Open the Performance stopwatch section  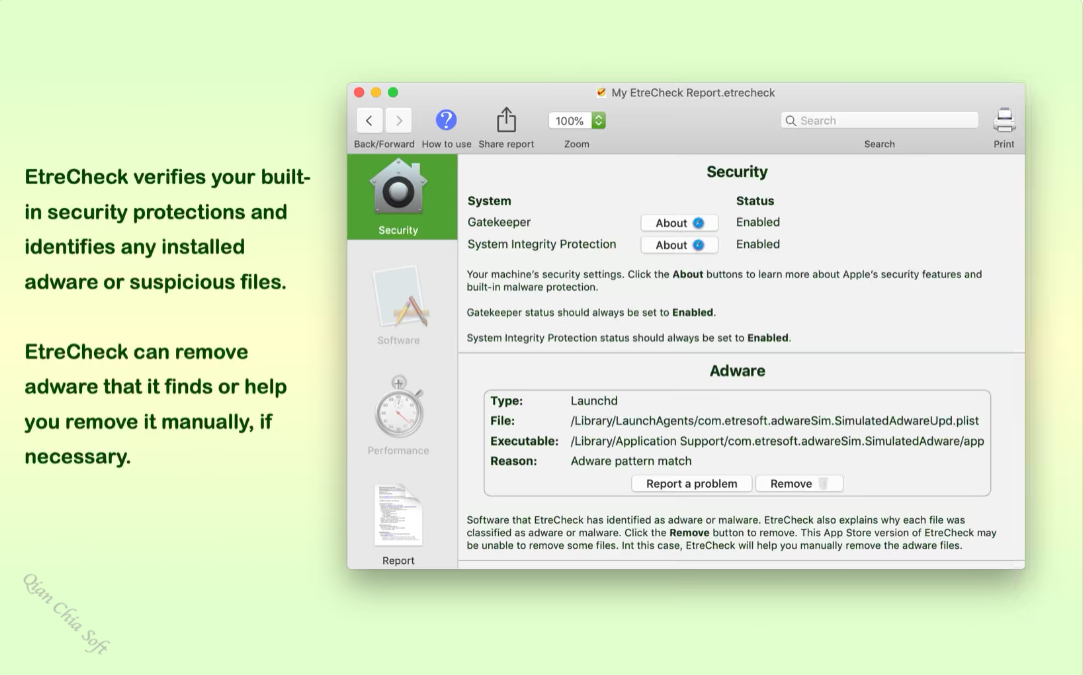click(x=399, y=415)
